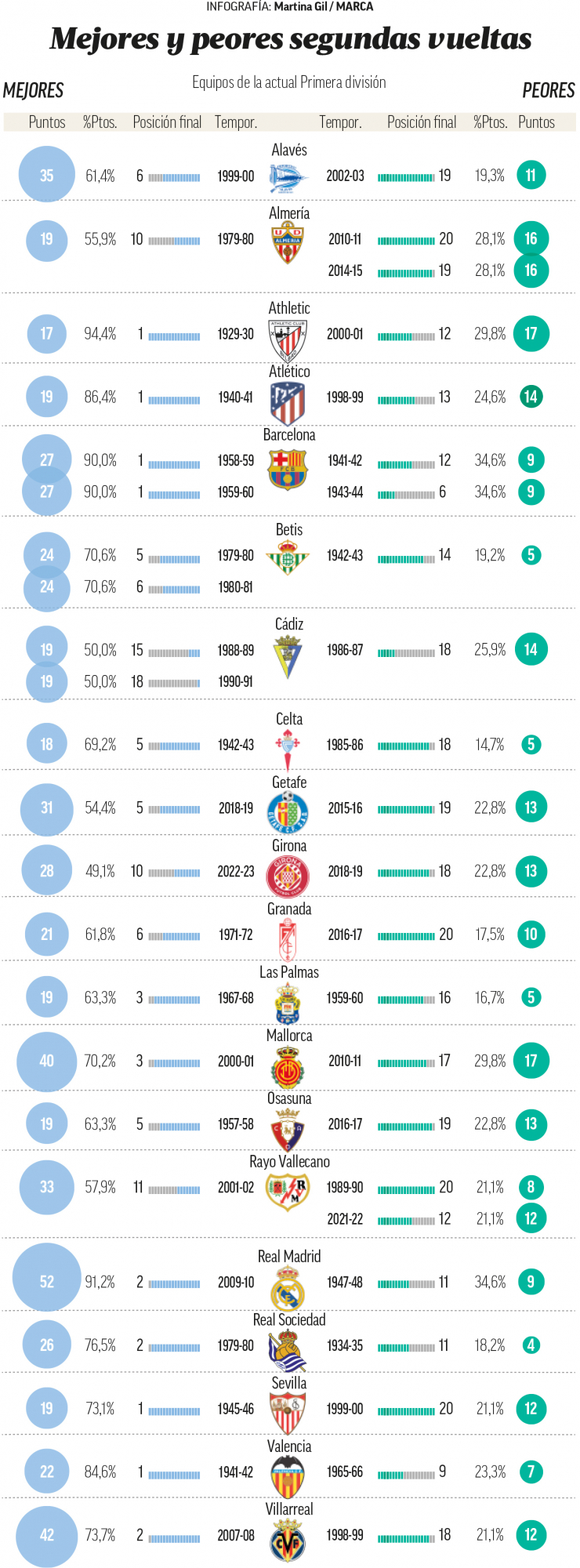
Task: Open the Girona club crest
Action: click(288, 875)
